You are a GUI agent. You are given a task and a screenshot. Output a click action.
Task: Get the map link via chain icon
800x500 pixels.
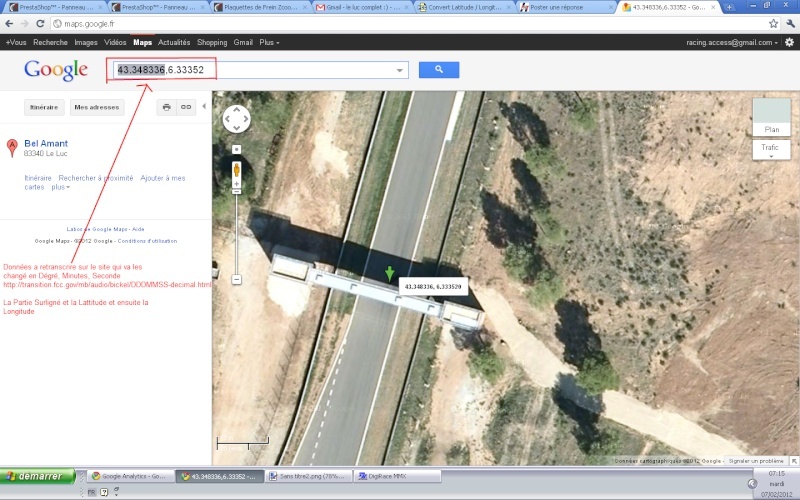(x=186, y=107)
